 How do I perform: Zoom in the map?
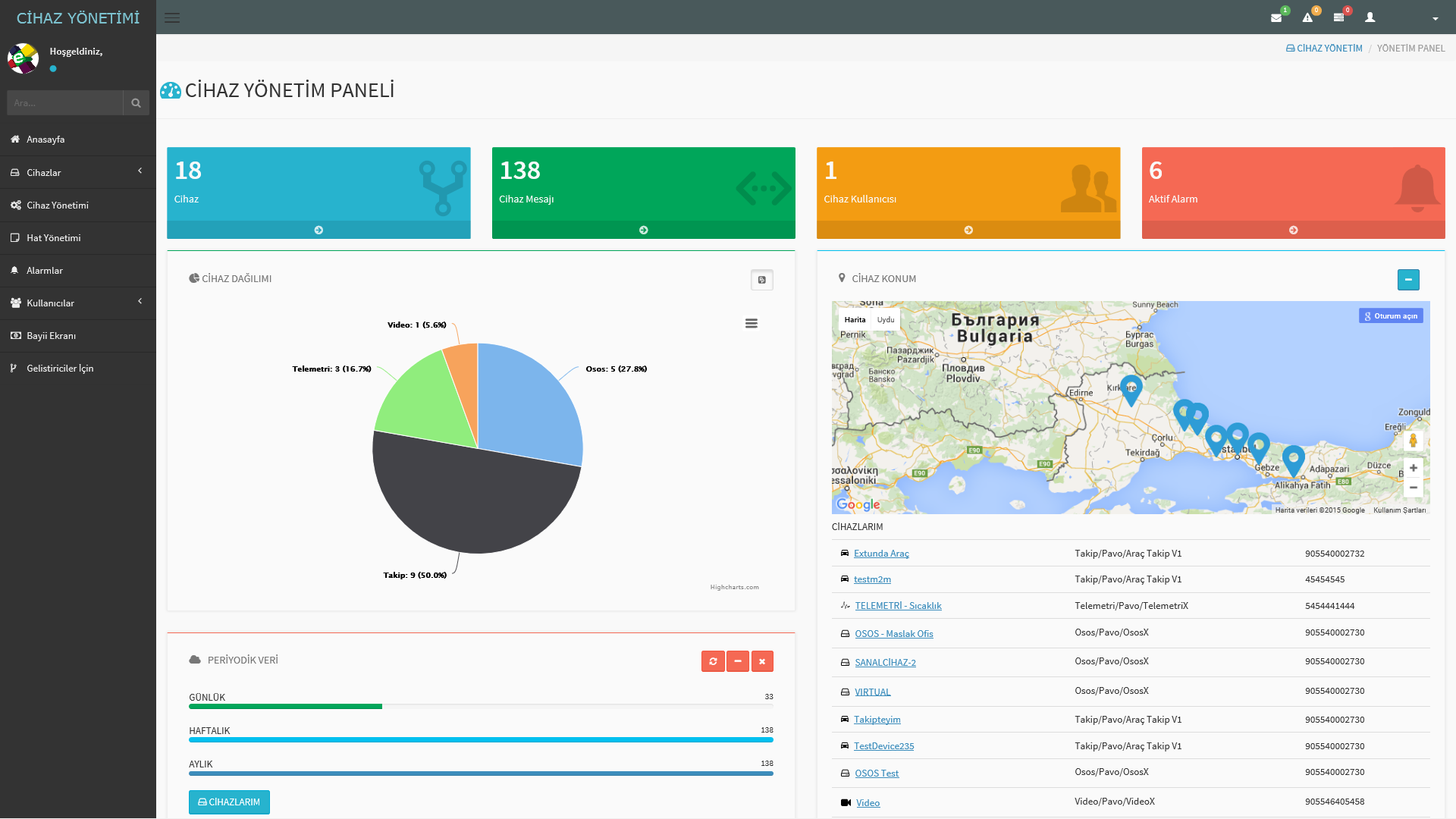(x=1413, y=469)
